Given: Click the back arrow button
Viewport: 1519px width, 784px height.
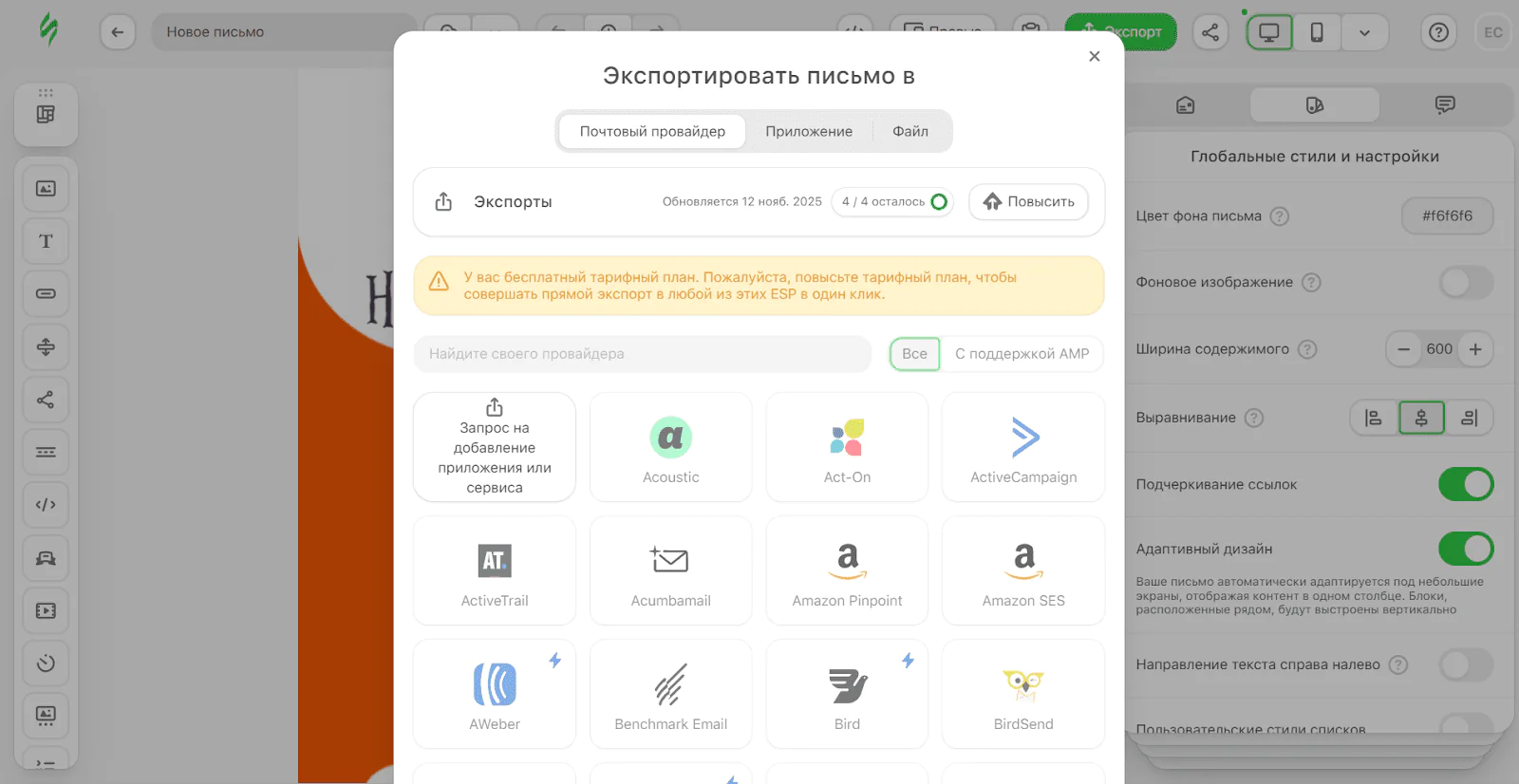Looking at the screenshot, I should pyautogui.click(x=117, y=32).
